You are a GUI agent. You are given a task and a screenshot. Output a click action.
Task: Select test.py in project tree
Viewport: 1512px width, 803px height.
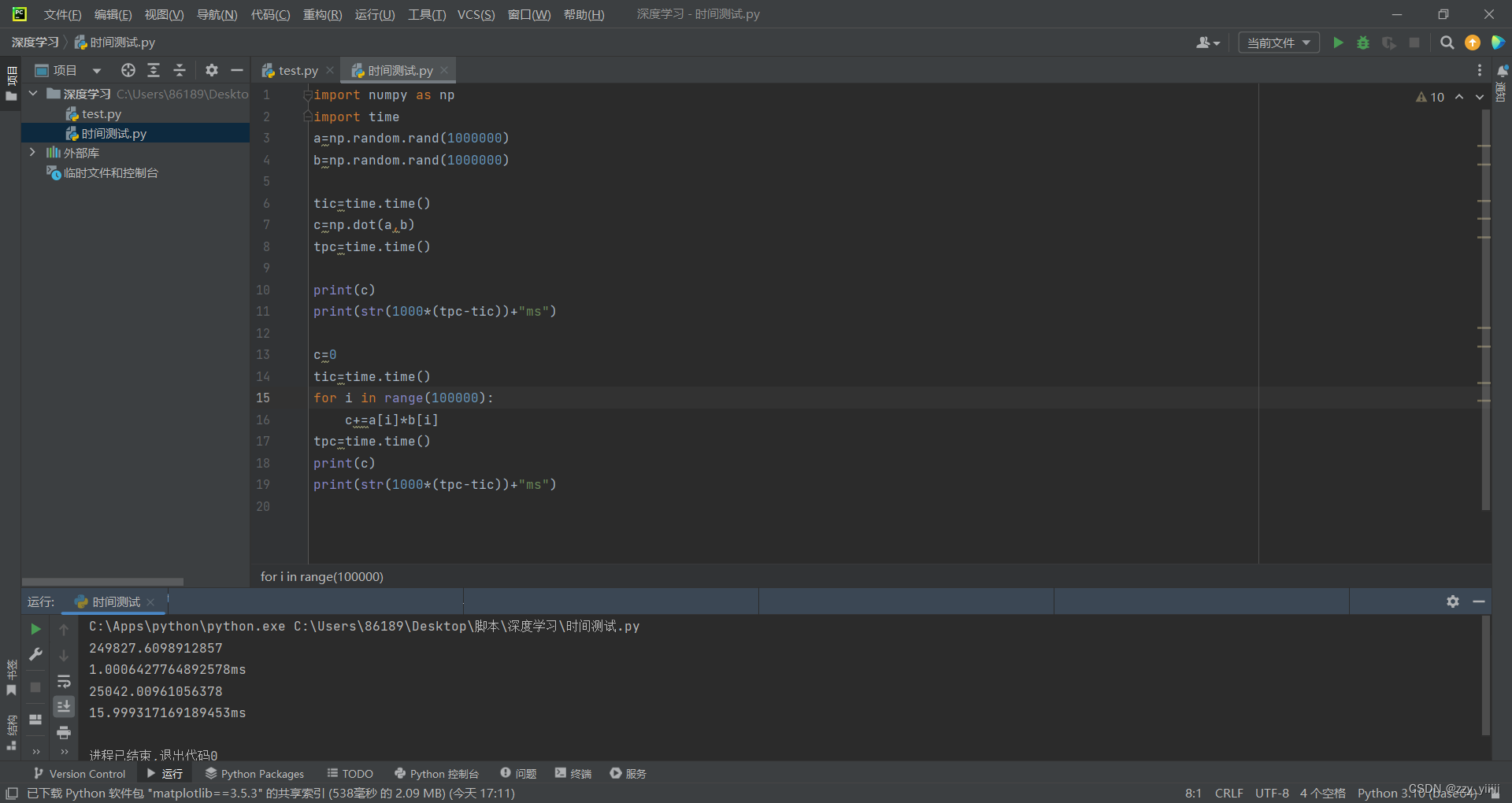pos(101,114)
